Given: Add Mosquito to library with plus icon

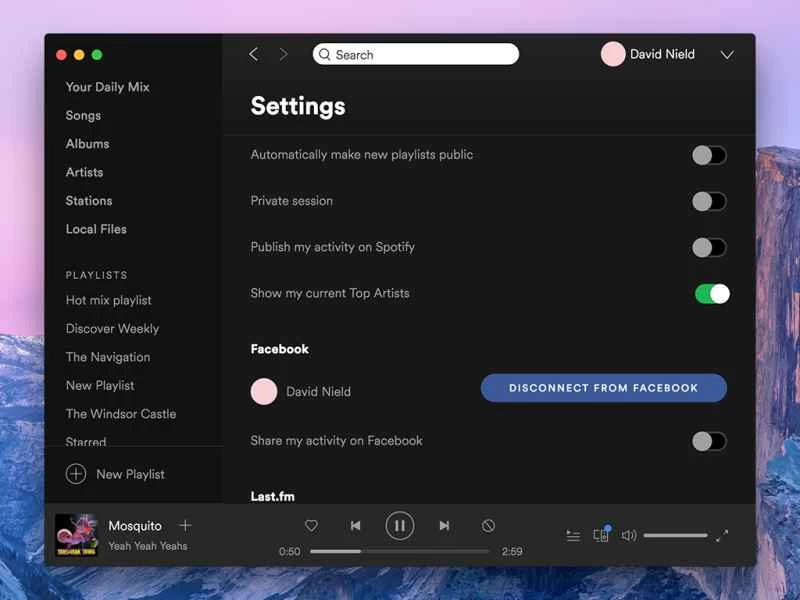Looking at the screenshot, I should tap(185, 526).
